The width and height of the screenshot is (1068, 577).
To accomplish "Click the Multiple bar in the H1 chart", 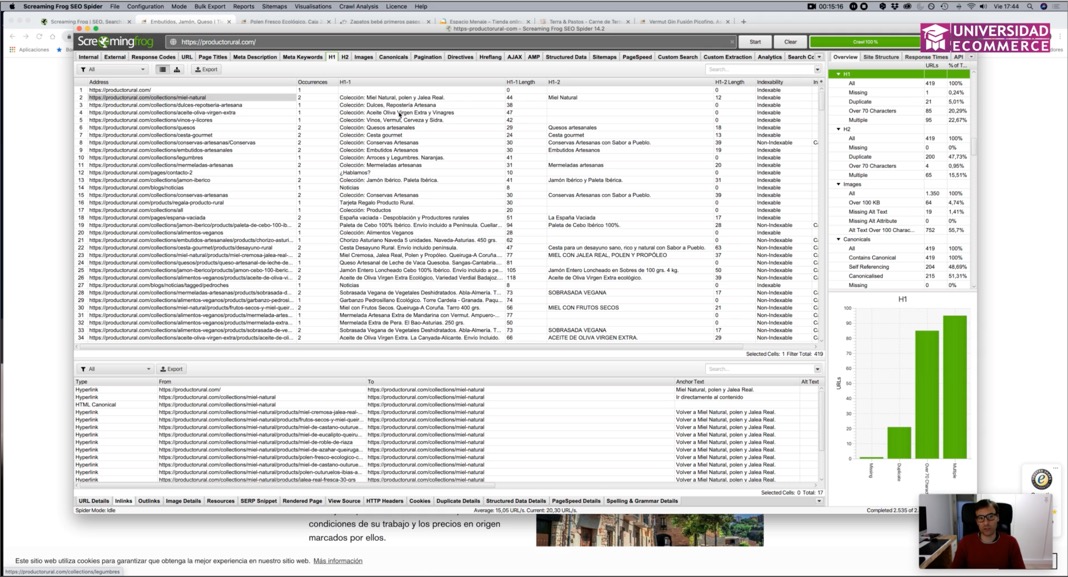I will click(955, 387).
